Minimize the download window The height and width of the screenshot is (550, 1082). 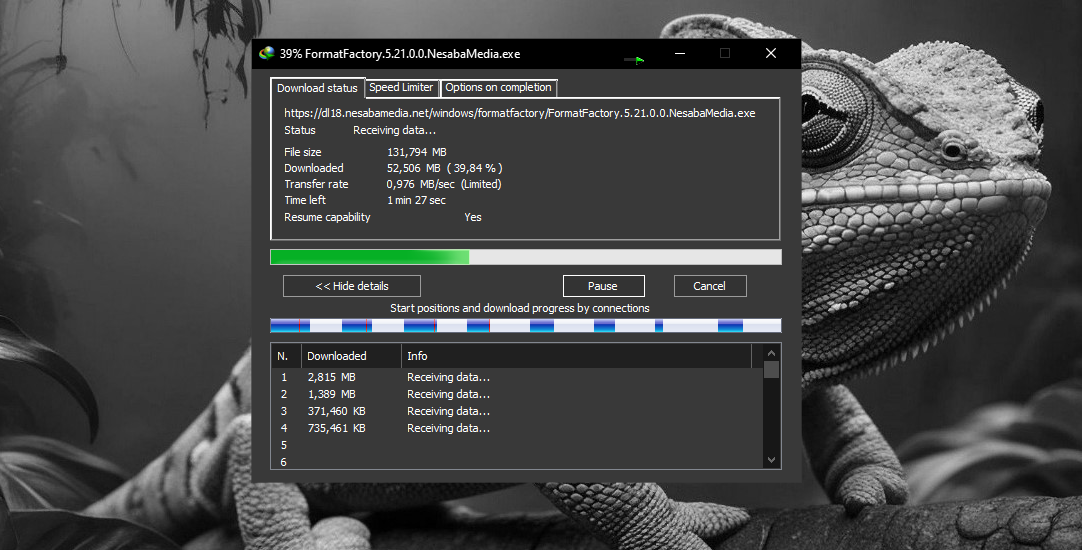click(680, 53)
